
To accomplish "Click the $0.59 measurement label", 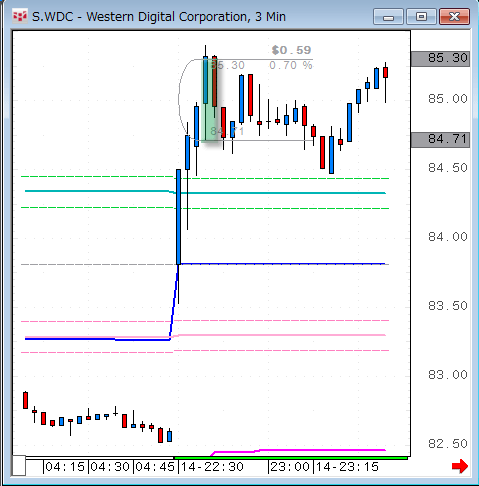I will click(291, 50).
